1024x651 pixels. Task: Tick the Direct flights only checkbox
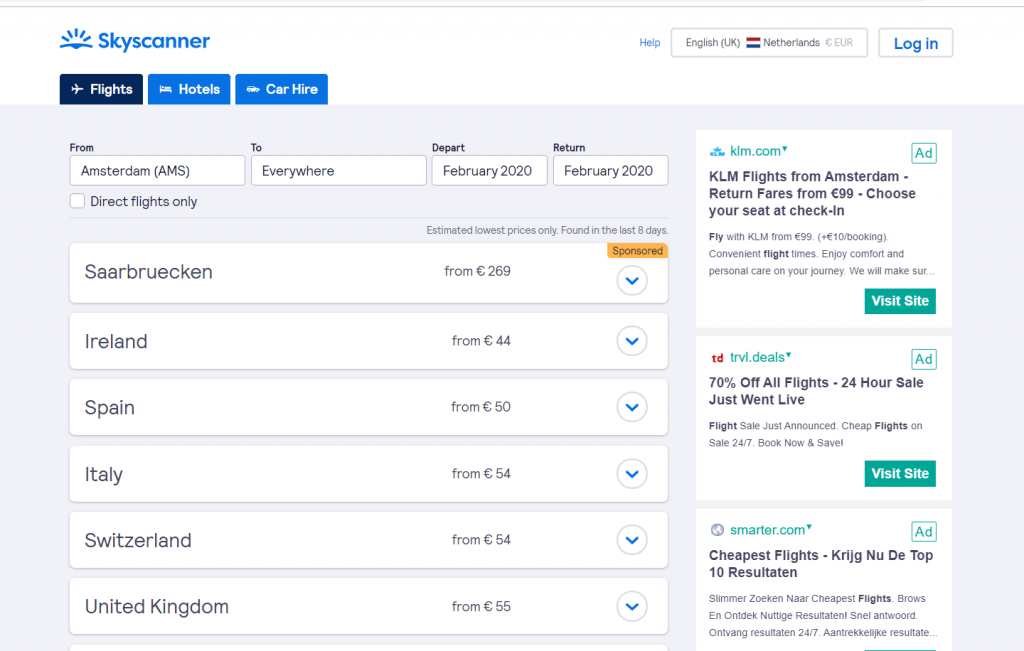(77, 201)
